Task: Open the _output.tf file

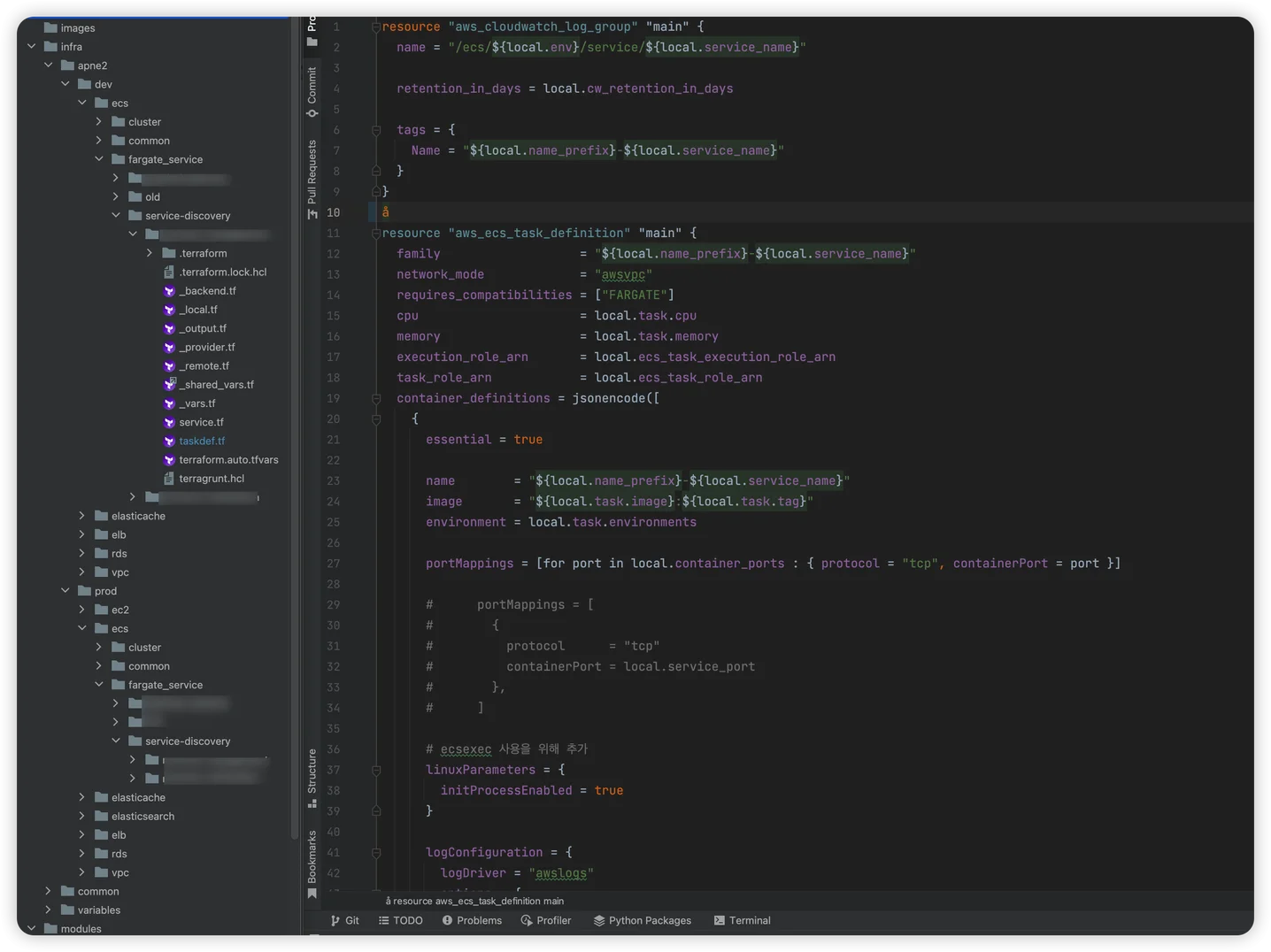Action: pos(203,328)
